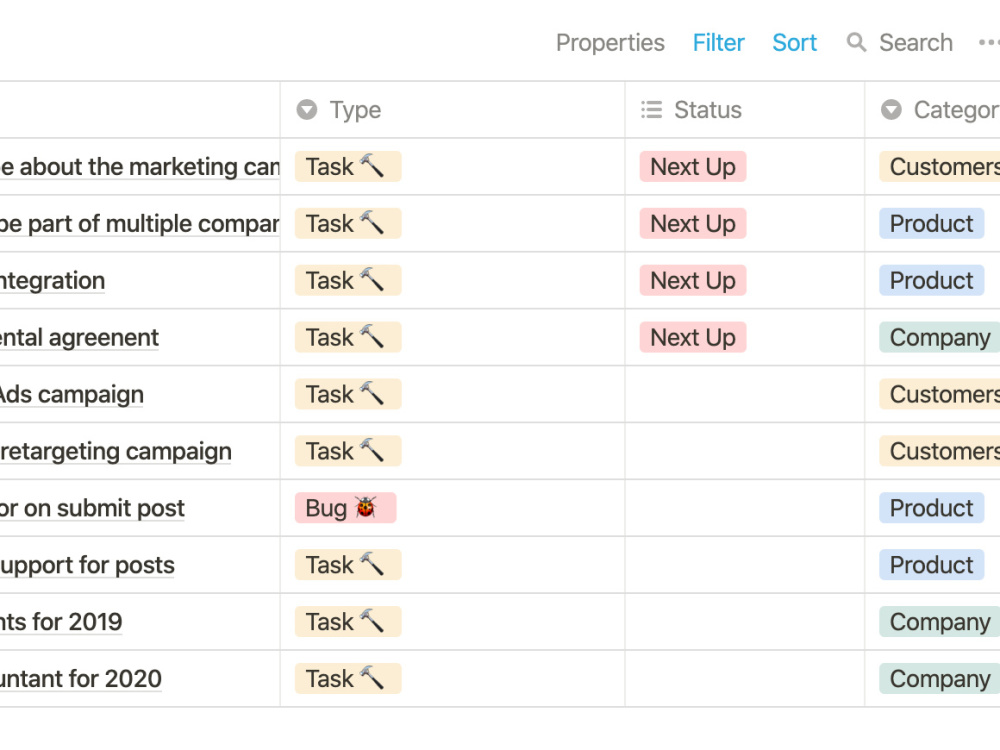Click Next Up status in rental agreement row

pyautogui.click(x=693, y=337)
